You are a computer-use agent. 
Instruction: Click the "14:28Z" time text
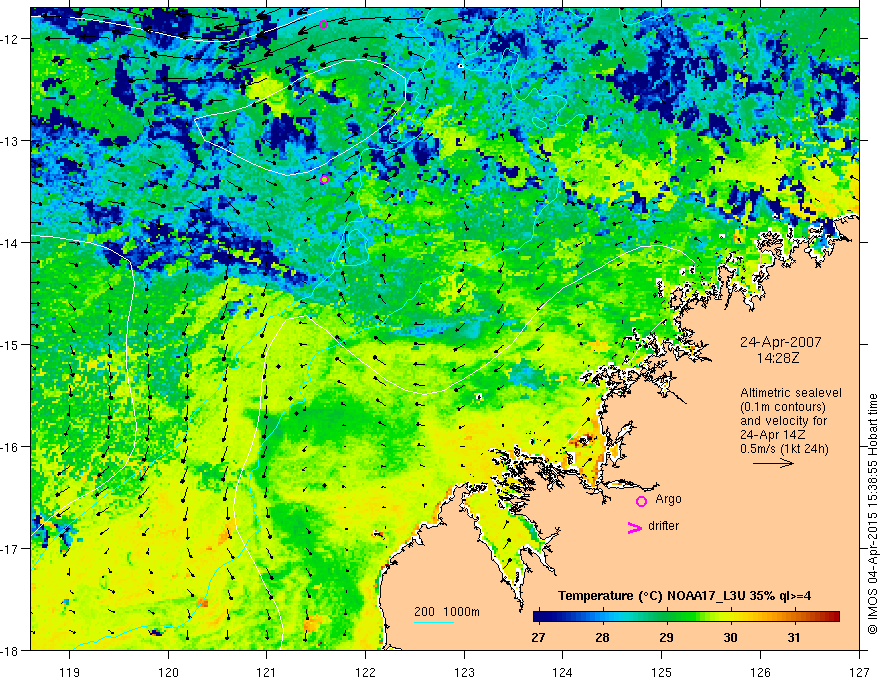[778, 357]
